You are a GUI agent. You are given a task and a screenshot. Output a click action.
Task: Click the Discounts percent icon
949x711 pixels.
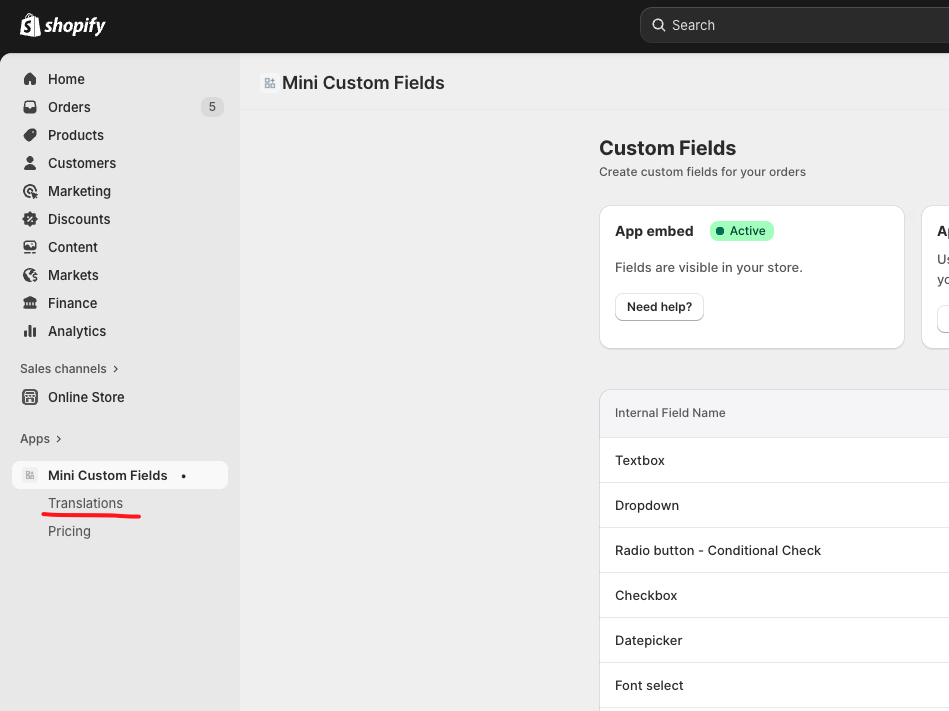[x=30, y=219]
